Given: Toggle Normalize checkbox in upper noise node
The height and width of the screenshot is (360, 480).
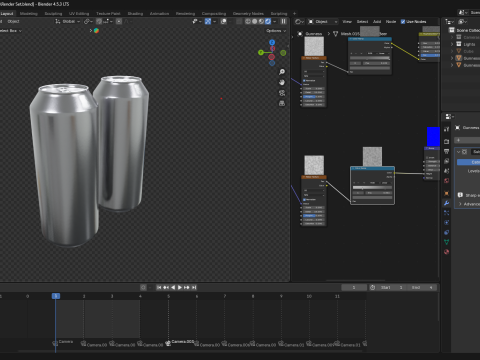Looking at the screenshot, I should 304,80.
